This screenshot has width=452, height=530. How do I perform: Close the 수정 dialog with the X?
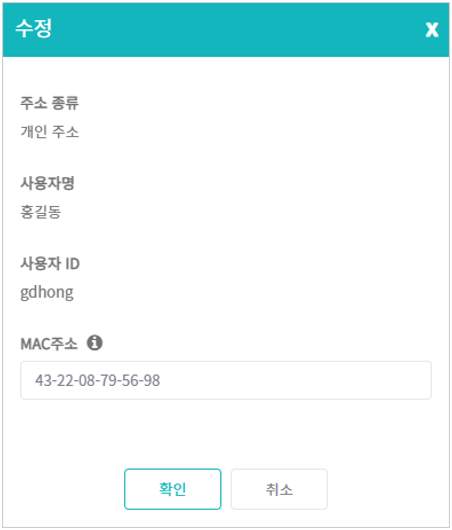pos(432,29)
